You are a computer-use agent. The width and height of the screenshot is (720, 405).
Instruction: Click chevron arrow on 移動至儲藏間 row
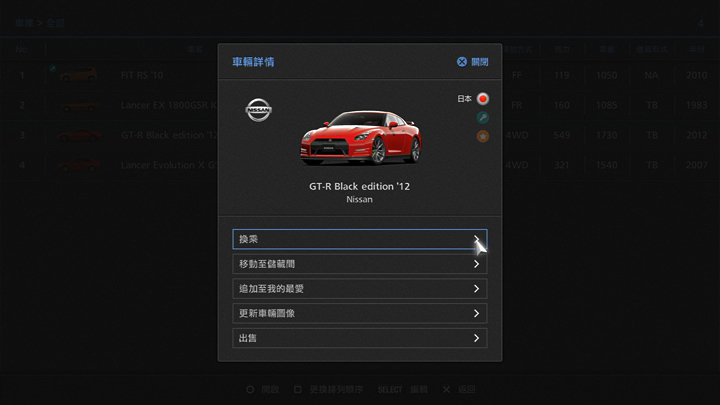476,264
